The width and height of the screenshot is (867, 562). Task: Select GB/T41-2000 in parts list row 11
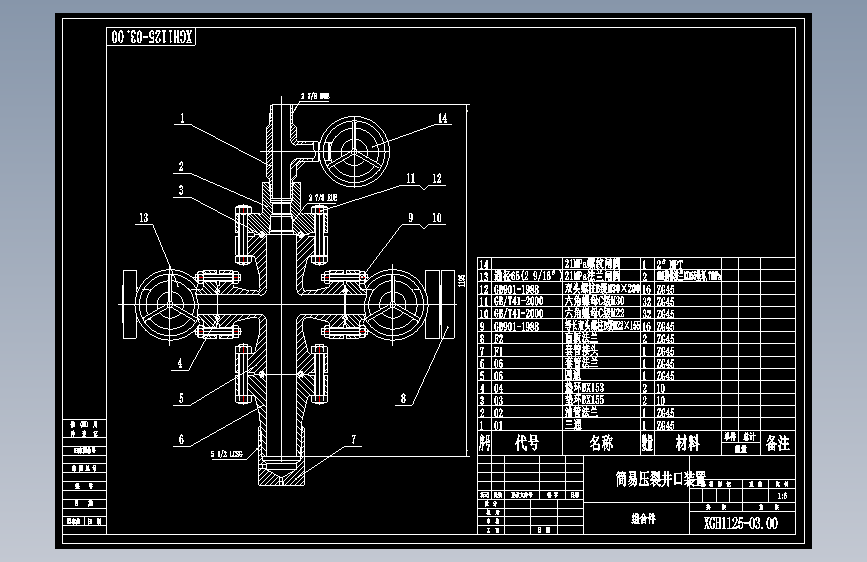[x=519, y=301]
